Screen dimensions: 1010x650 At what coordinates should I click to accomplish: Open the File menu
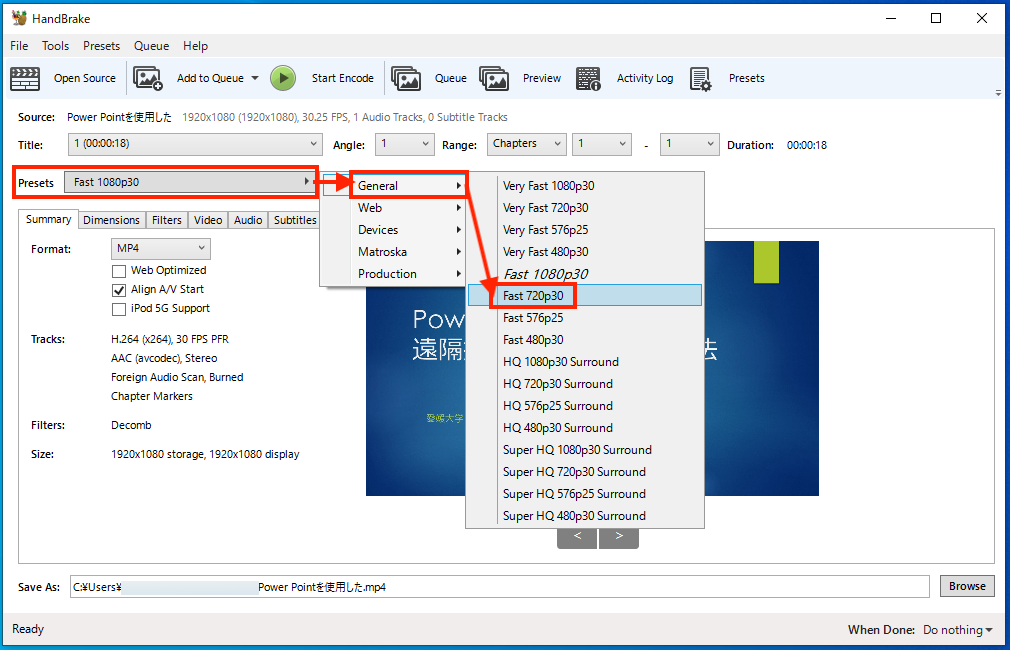click(x=19, y=46)
